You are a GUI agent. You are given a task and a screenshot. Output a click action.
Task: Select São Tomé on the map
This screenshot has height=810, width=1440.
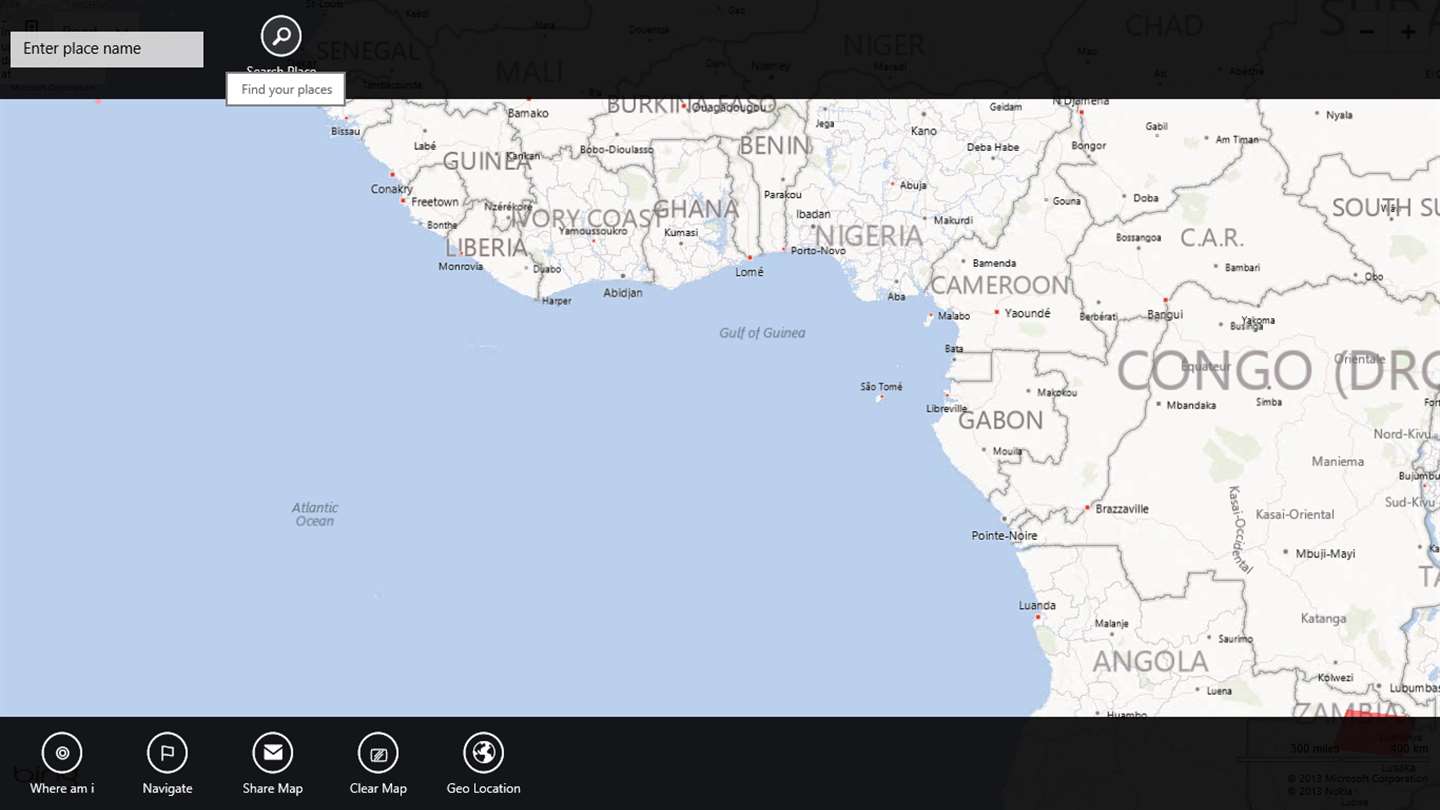(x=882, y=387)
